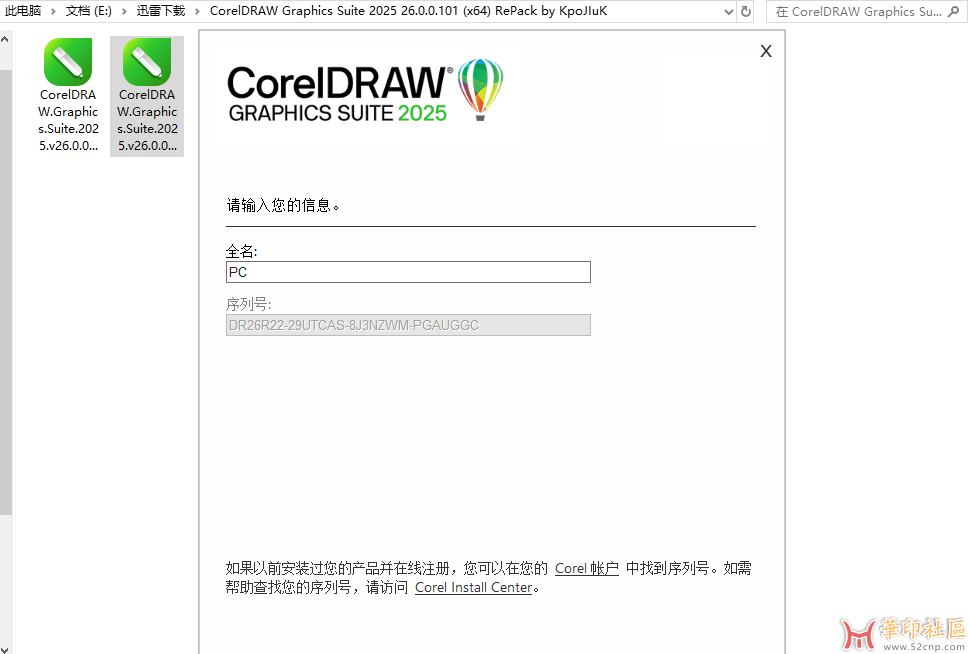Click the scroll up arrow in Explorer

pos(5,40)
